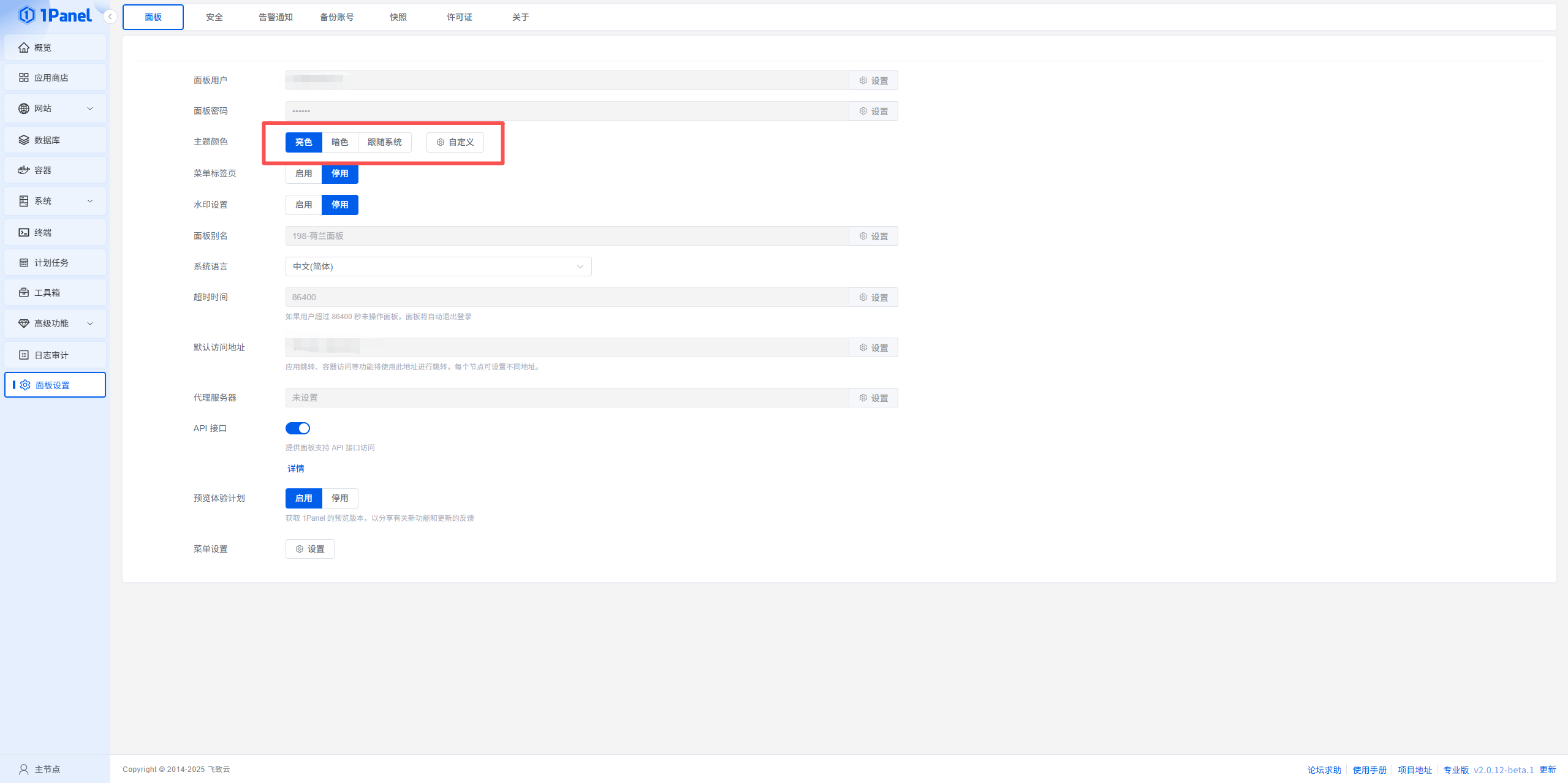Turn off the API 接口 switch
The width and height of the screenshot is (1568, 783).
click(298, 428)
